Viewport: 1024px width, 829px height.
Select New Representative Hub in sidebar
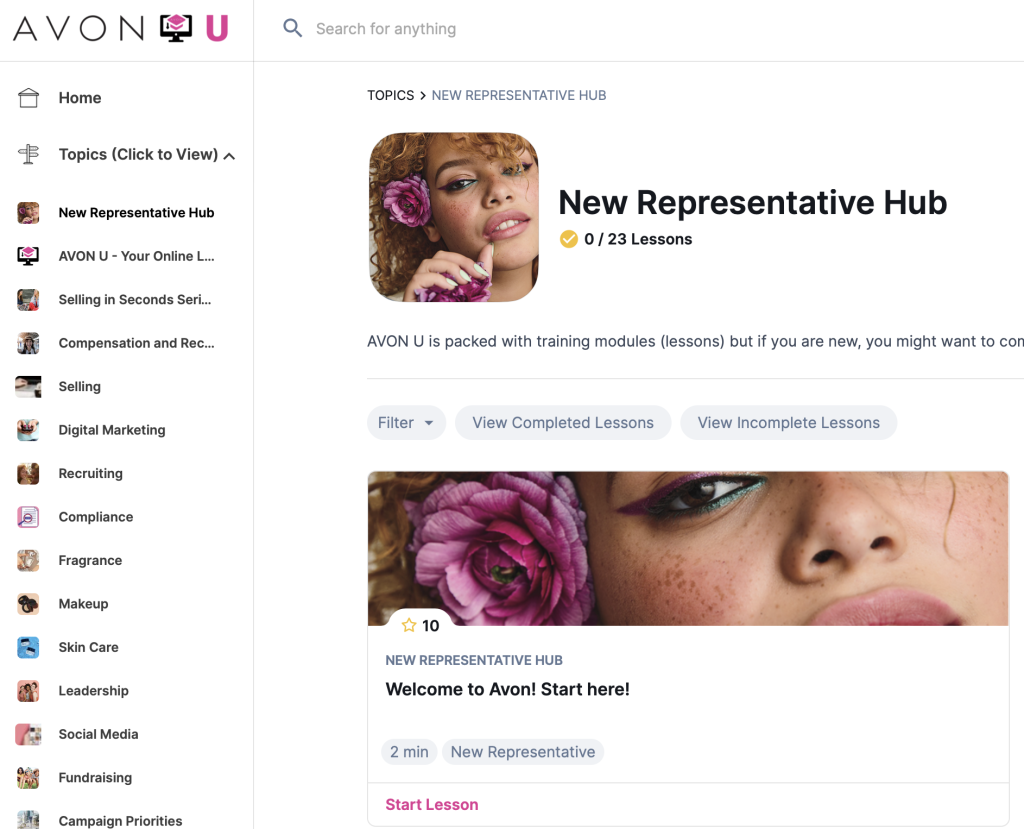pos(136,212)
